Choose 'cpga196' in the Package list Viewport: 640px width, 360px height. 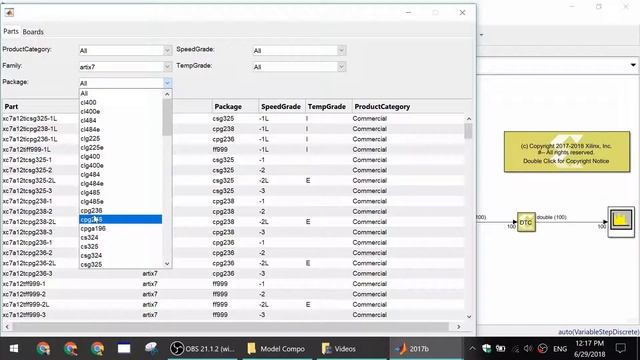(x=120, y=229)
